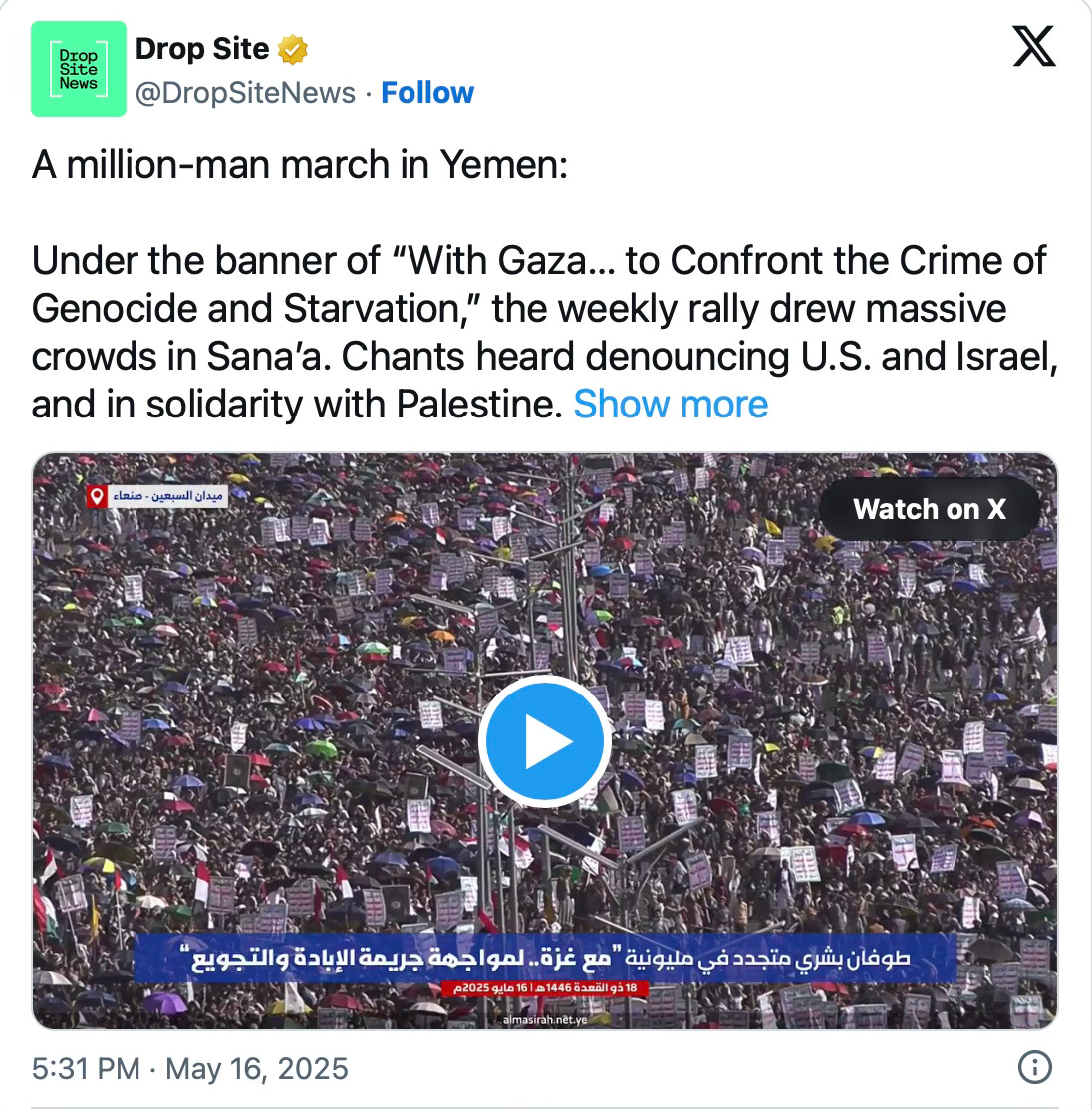Viewport: 1092px width, 1110px height.
Task: Click the blue Arabic headline banner
Action: tap(545, 958)
